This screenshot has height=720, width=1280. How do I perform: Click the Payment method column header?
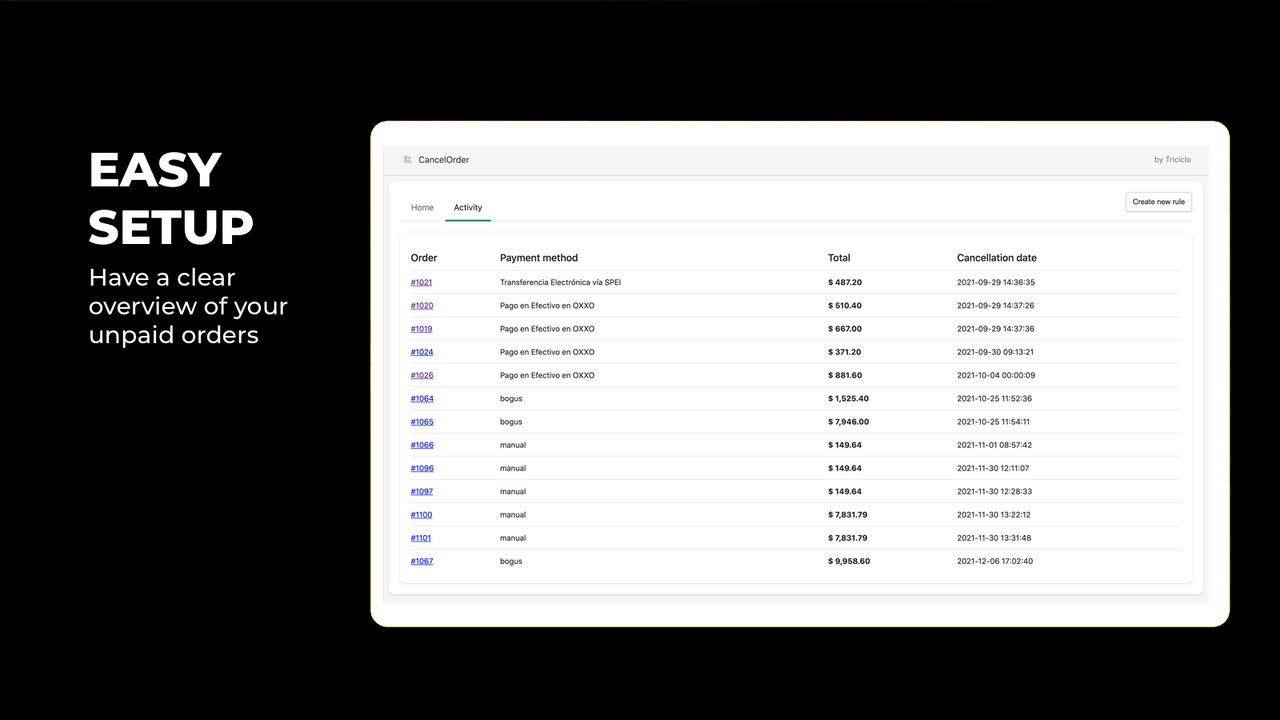tap(539, 258)
